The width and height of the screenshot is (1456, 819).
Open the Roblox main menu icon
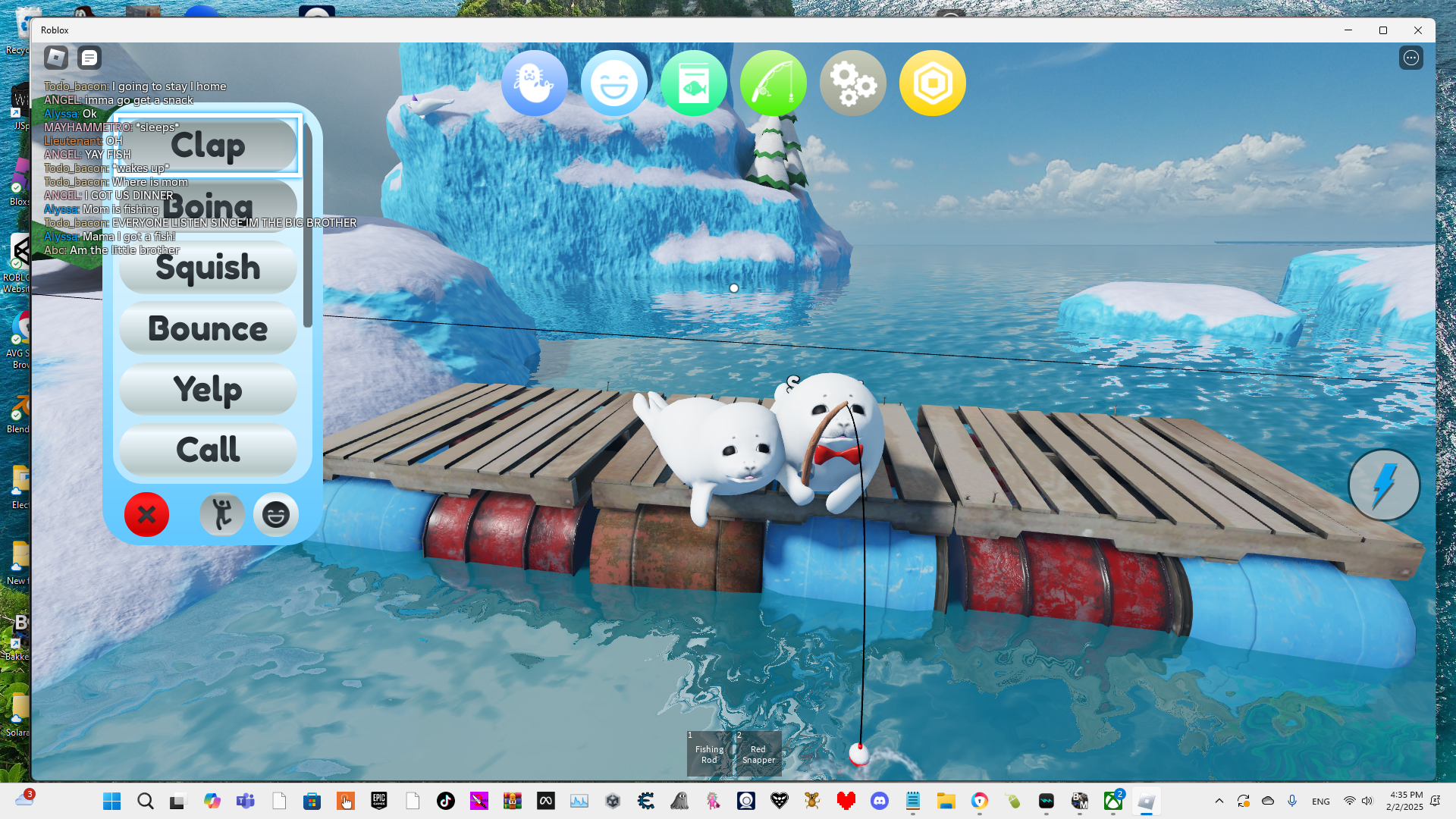[x=56, y=58]
